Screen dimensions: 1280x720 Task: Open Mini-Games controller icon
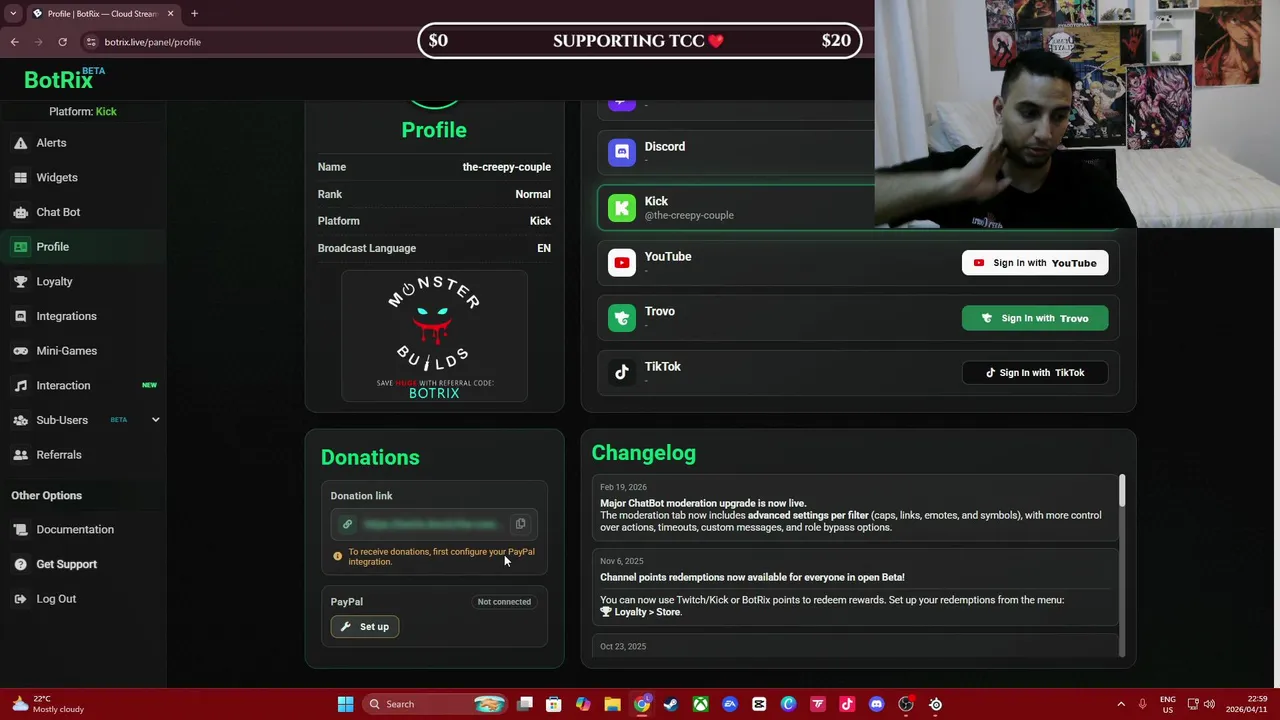click(x=20, y=351)
